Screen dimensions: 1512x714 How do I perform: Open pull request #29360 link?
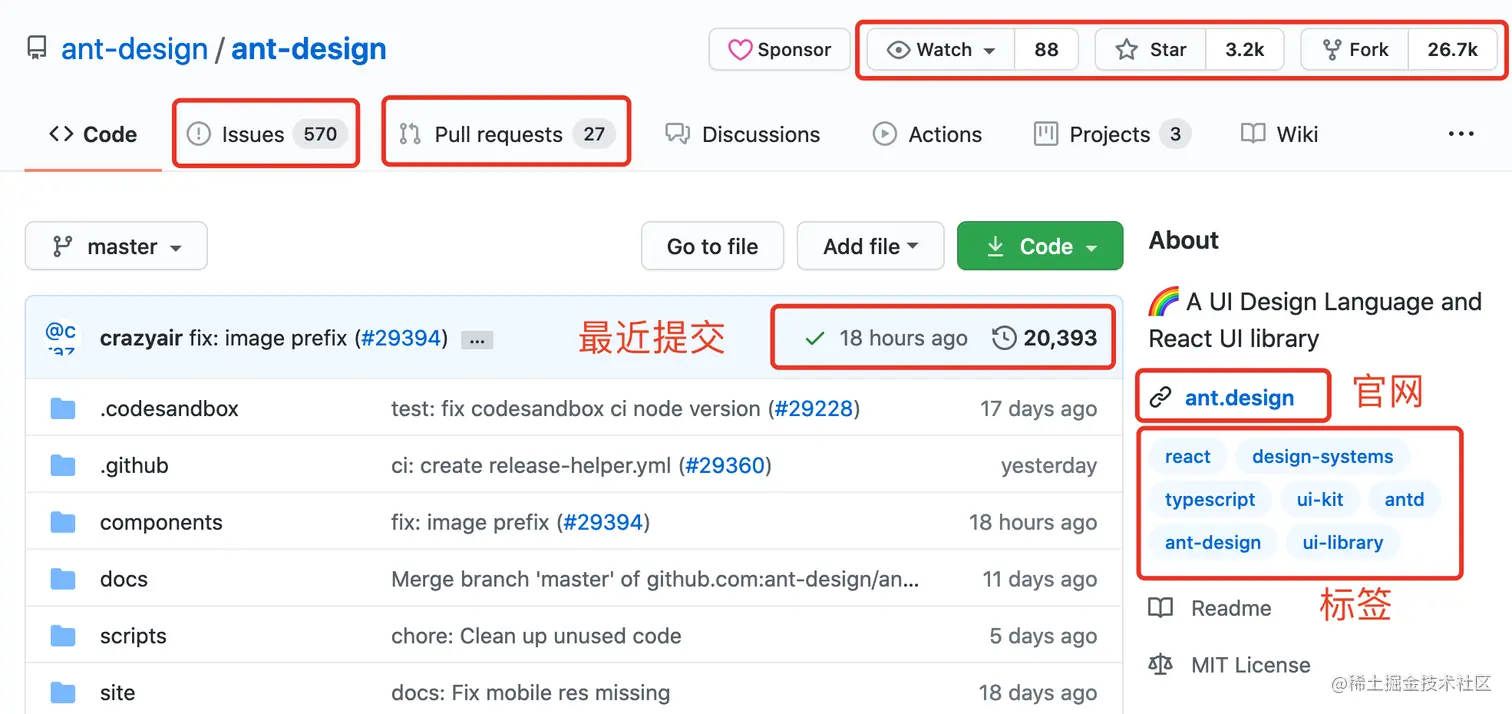click(x=725, y=465)
